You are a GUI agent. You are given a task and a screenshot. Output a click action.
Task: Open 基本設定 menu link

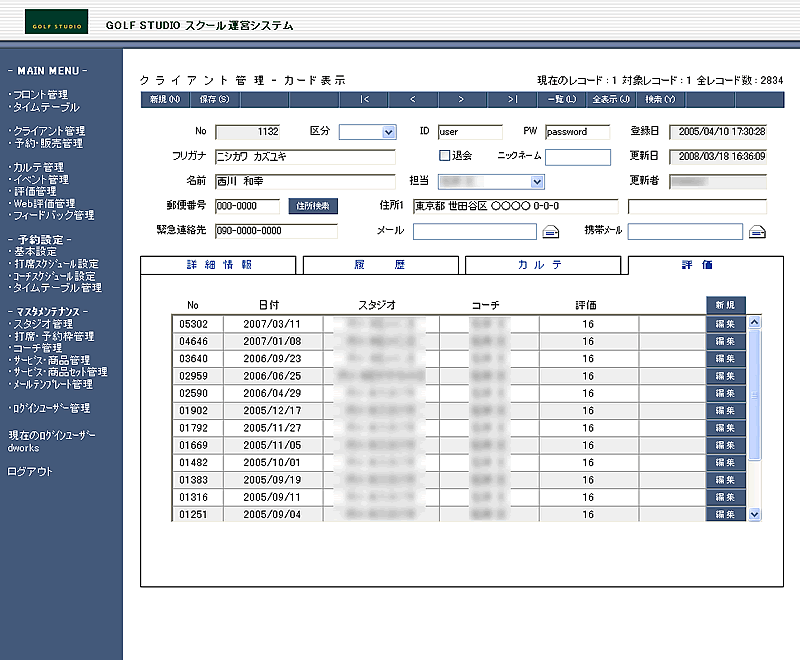click(35, 251)
